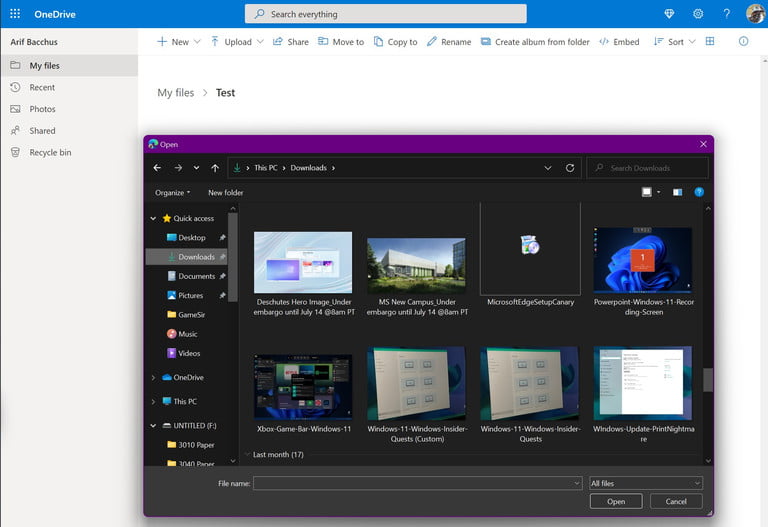
Task: Click the navigation pane scrollbar thumb
Action: 233,257
